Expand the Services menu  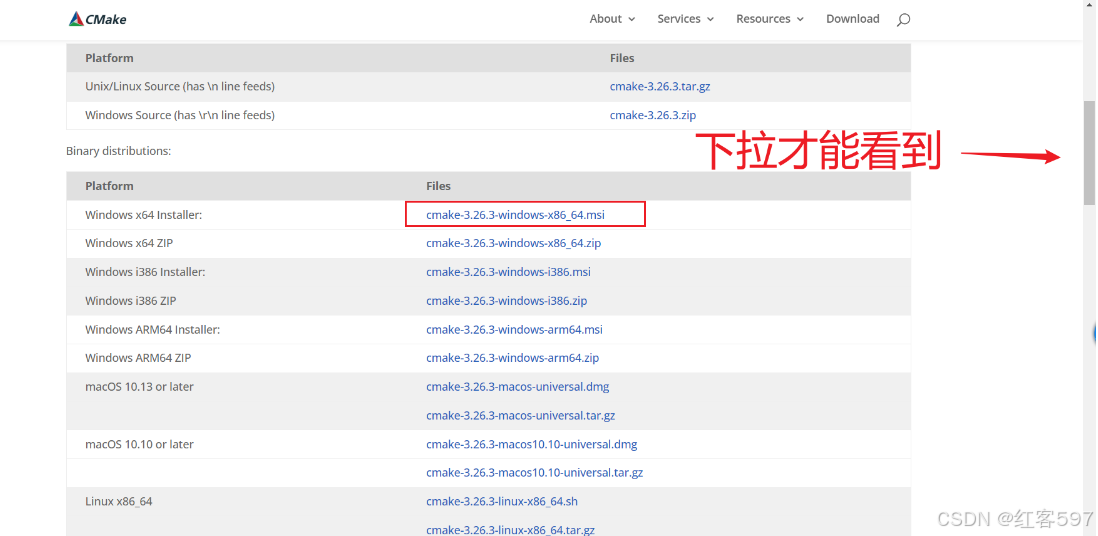click(686, 19)
